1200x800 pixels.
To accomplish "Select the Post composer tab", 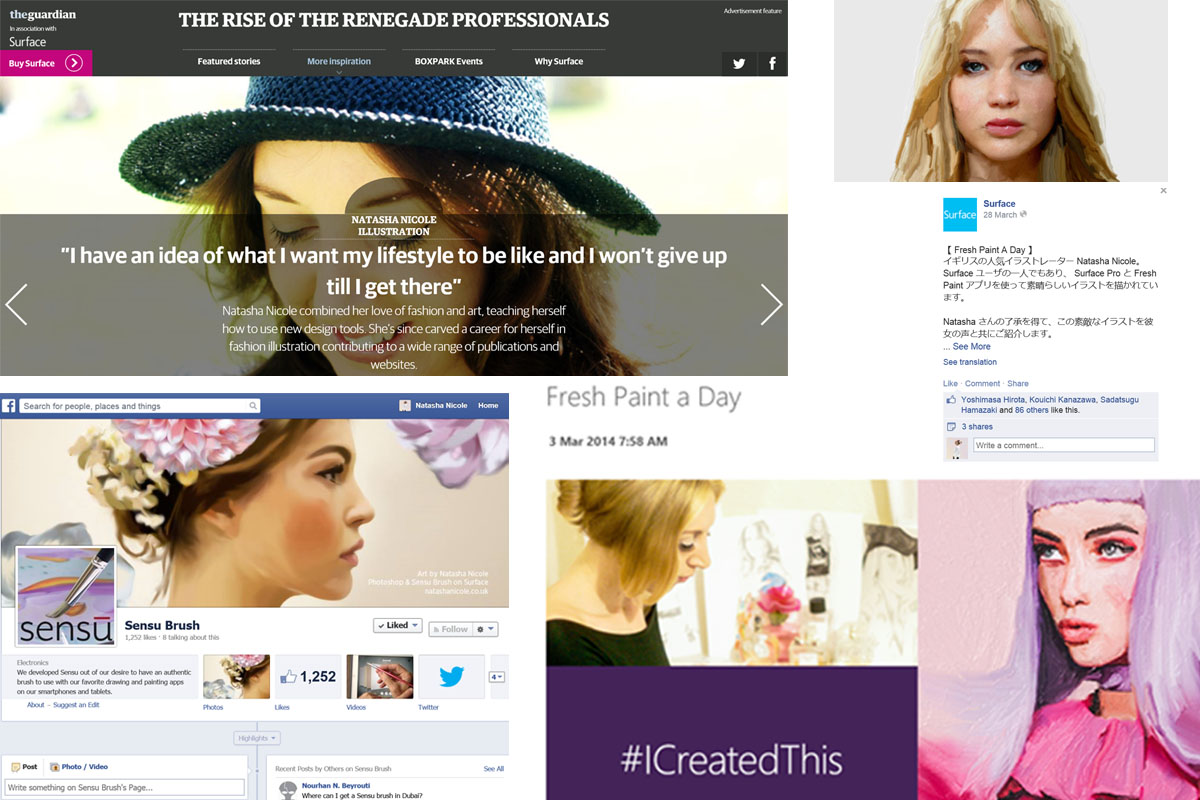I will [25, 767].
